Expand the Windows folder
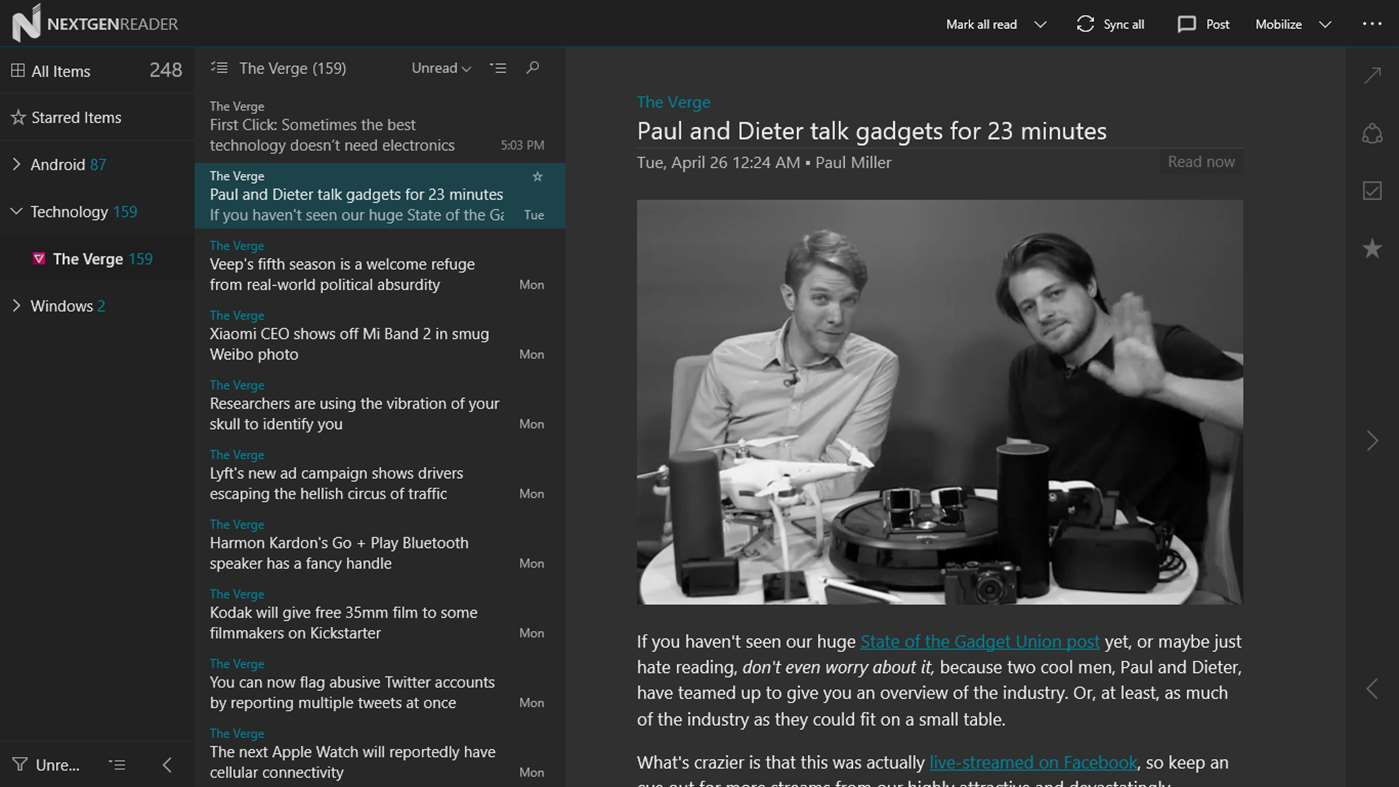 [16, 306]
